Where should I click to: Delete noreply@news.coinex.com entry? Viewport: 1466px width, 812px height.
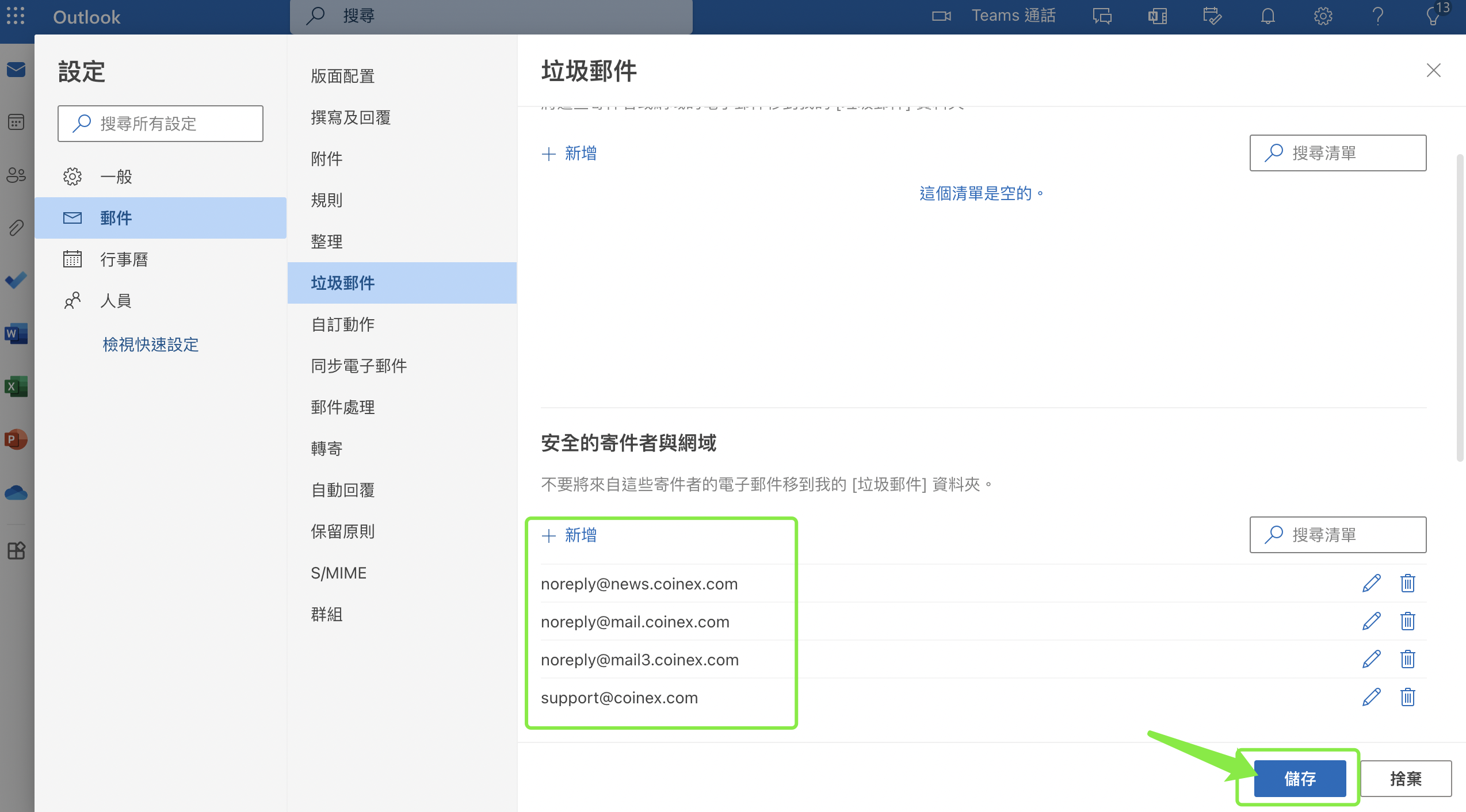[1408, 583]
